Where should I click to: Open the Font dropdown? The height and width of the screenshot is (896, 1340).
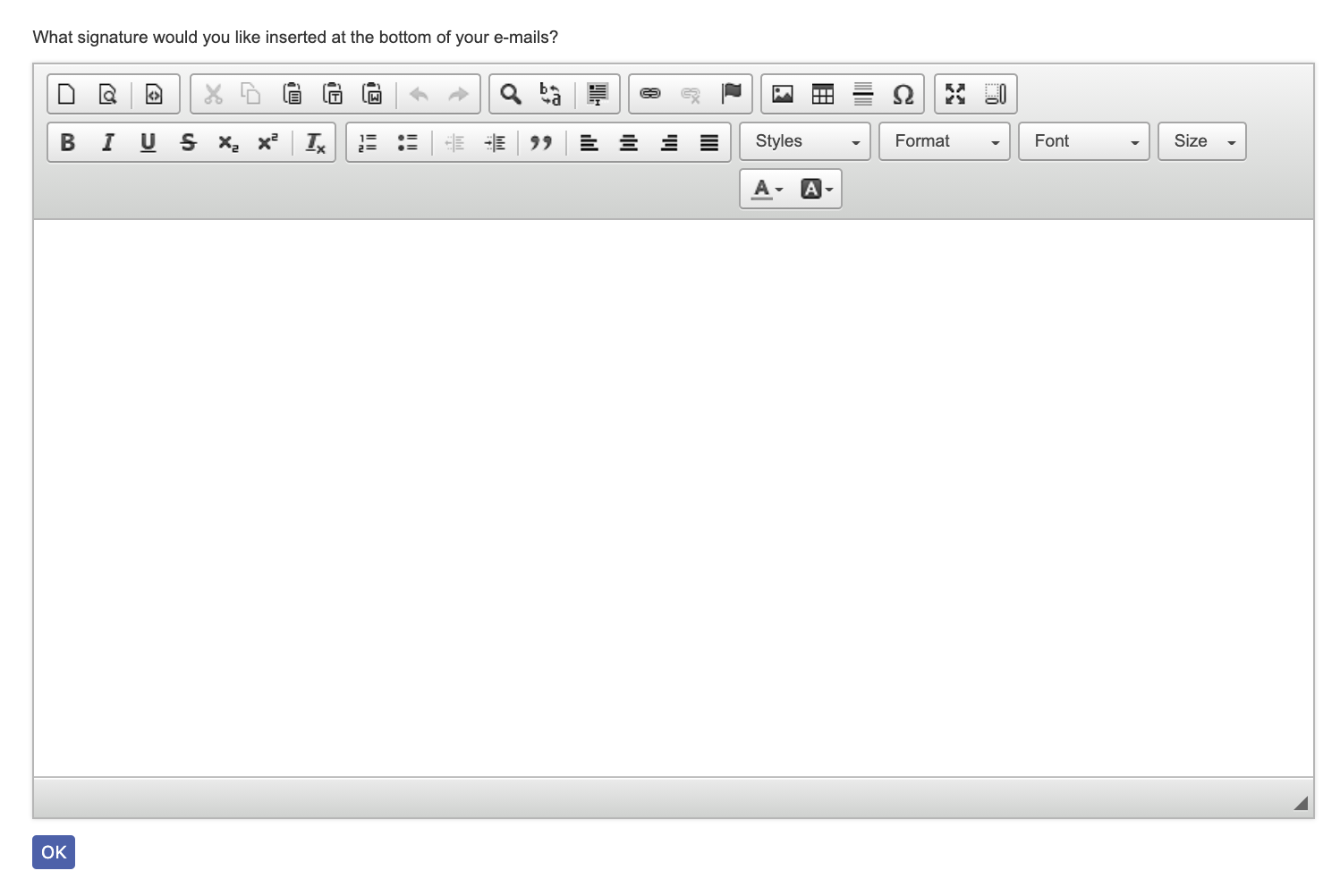pos(1084,141)
